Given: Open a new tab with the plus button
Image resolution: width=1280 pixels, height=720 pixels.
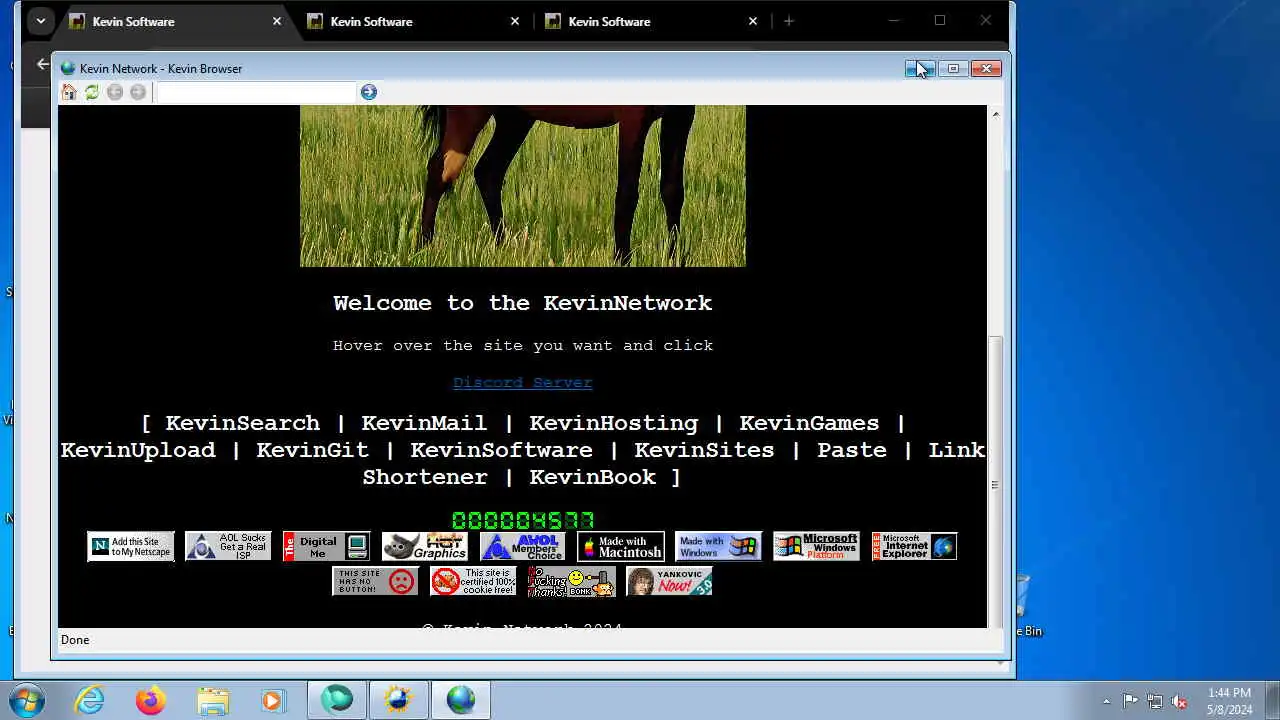Looking at the screenshot, I should [x=789, y=21].
